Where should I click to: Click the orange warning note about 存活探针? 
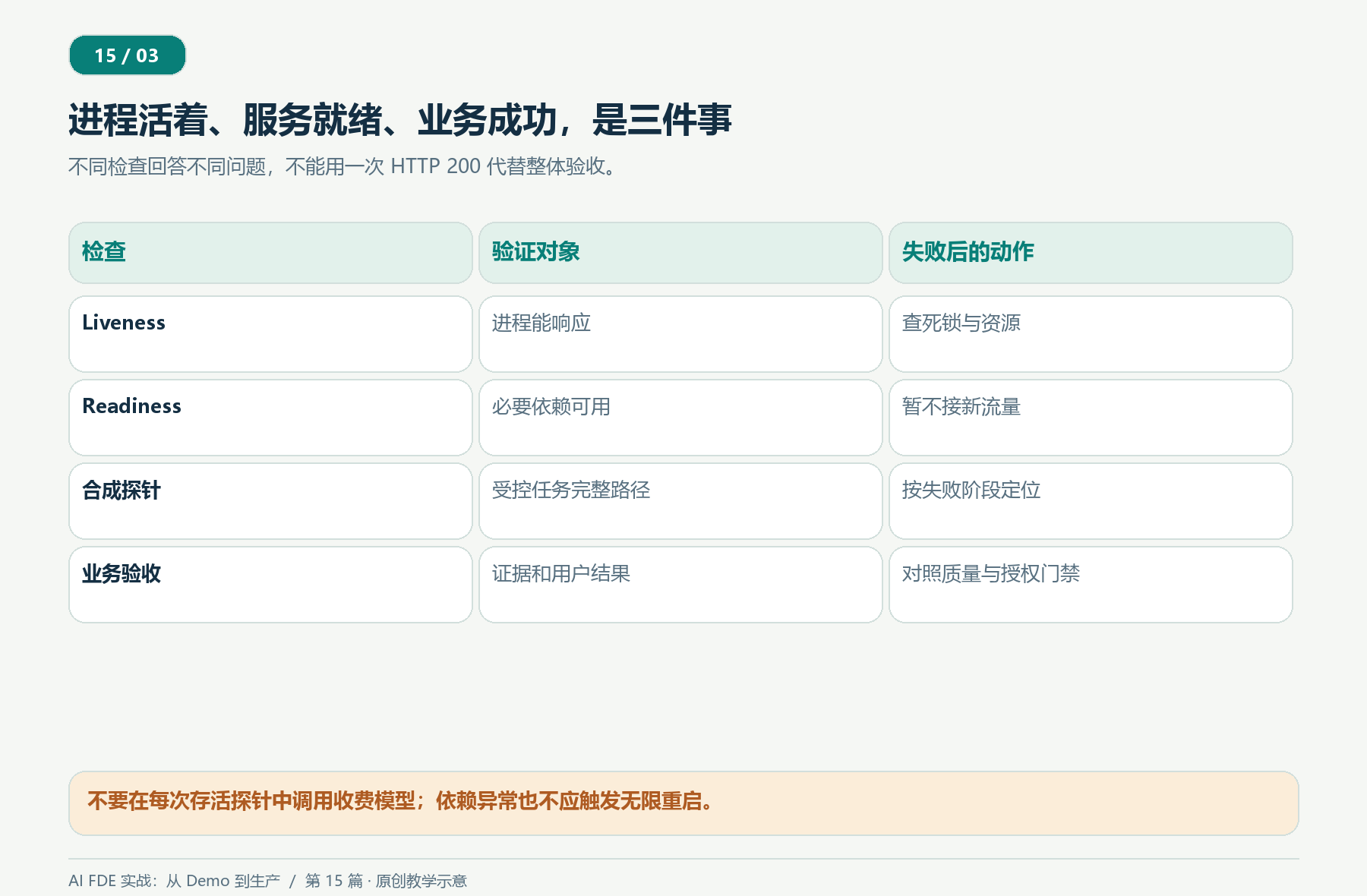tap(683, 803)
